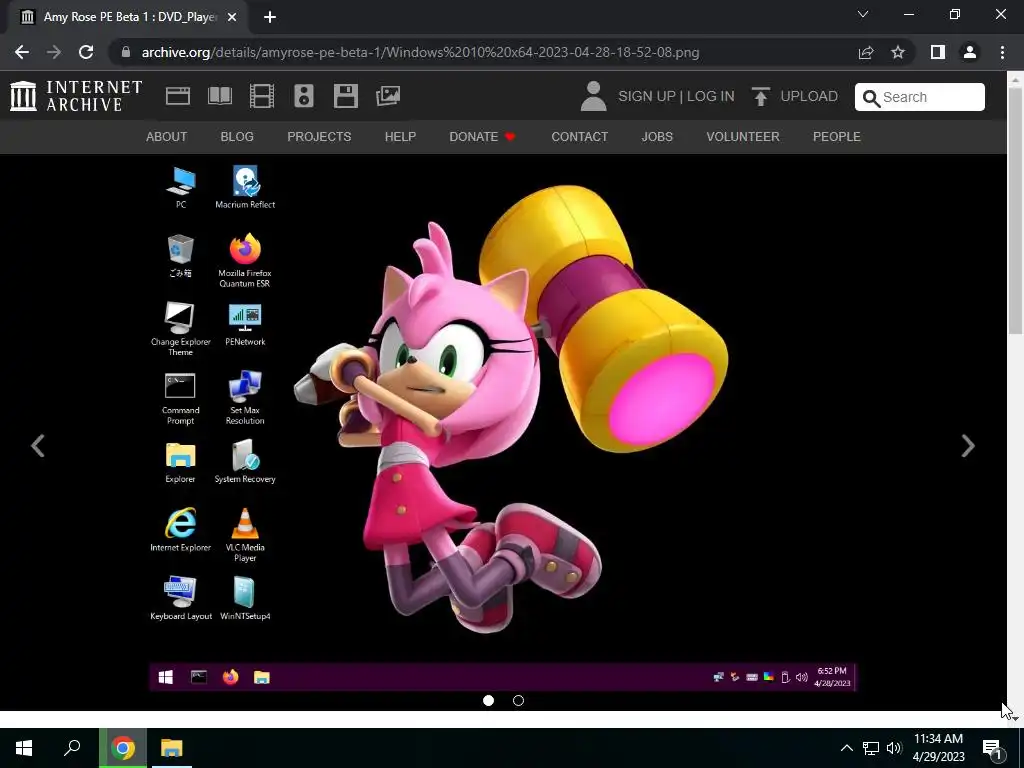Reload the page
This screenshot has width=1024, height=768.
pyautogui.click(x=86, y=52)
